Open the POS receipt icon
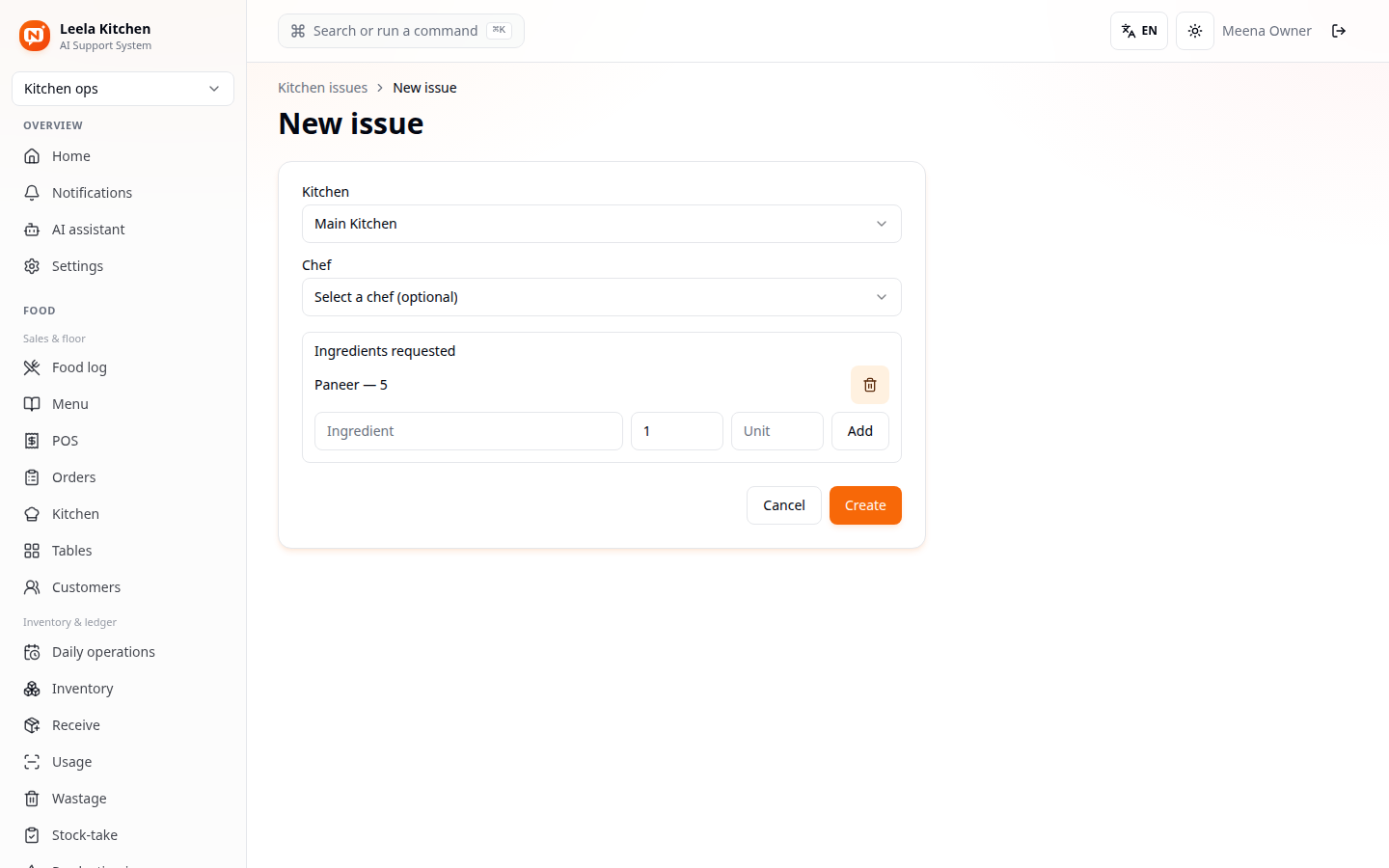The image size is (1389, 868). 32,441
